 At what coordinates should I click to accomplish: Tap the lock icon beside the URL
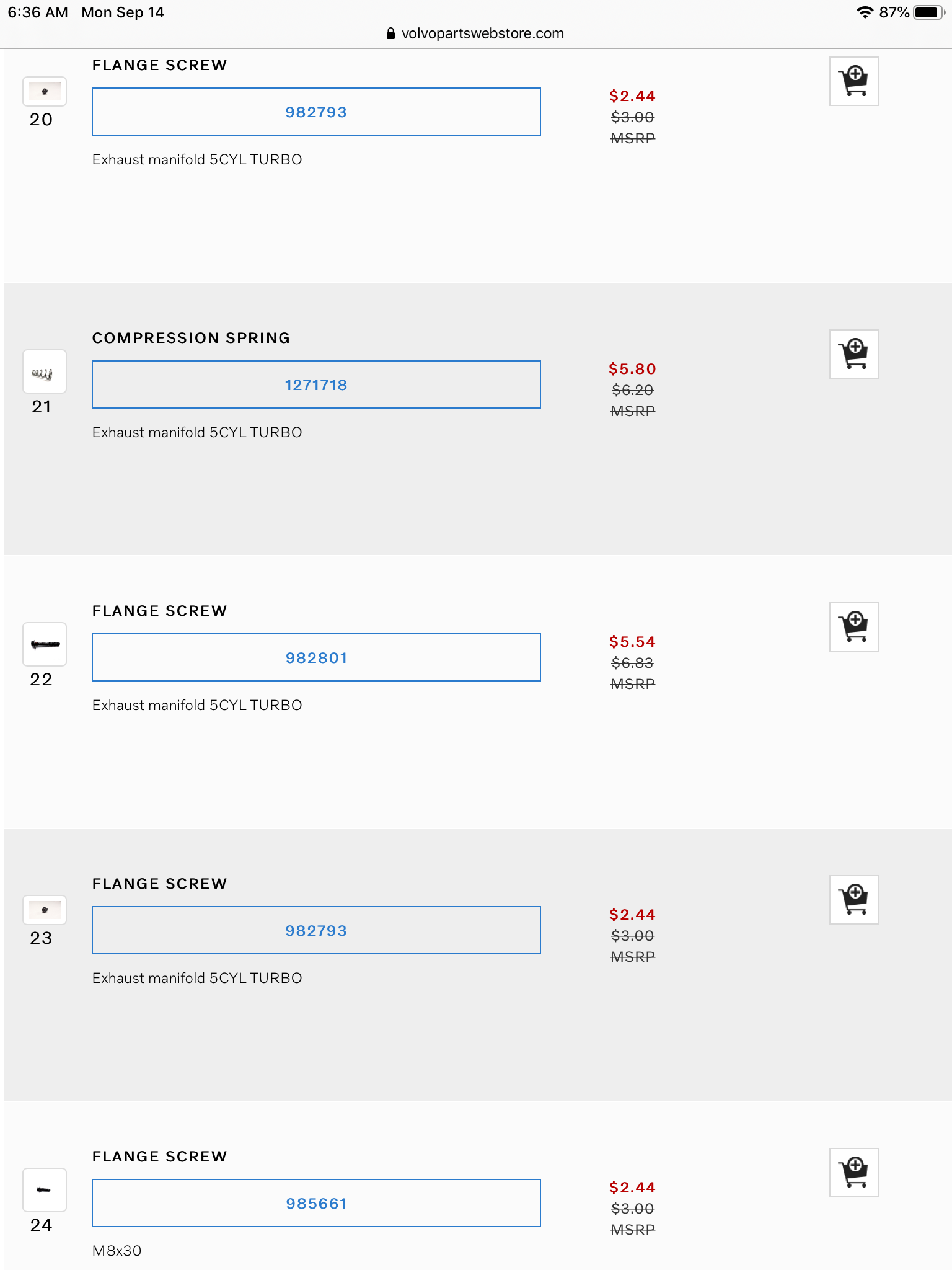pyautogui.click(x=390, y=33)
